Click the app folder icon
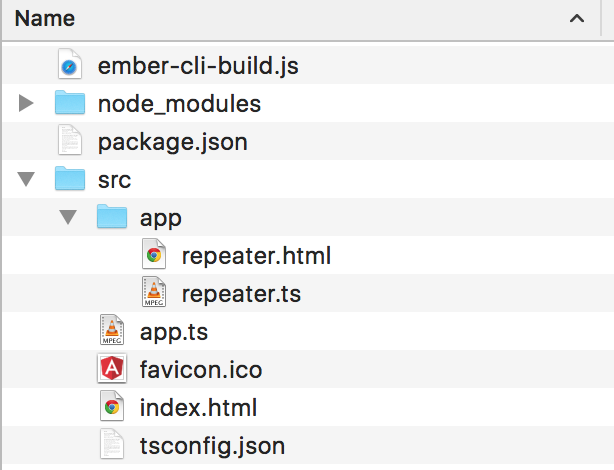This screenshot has height=470, width=614. coord(111,217)
